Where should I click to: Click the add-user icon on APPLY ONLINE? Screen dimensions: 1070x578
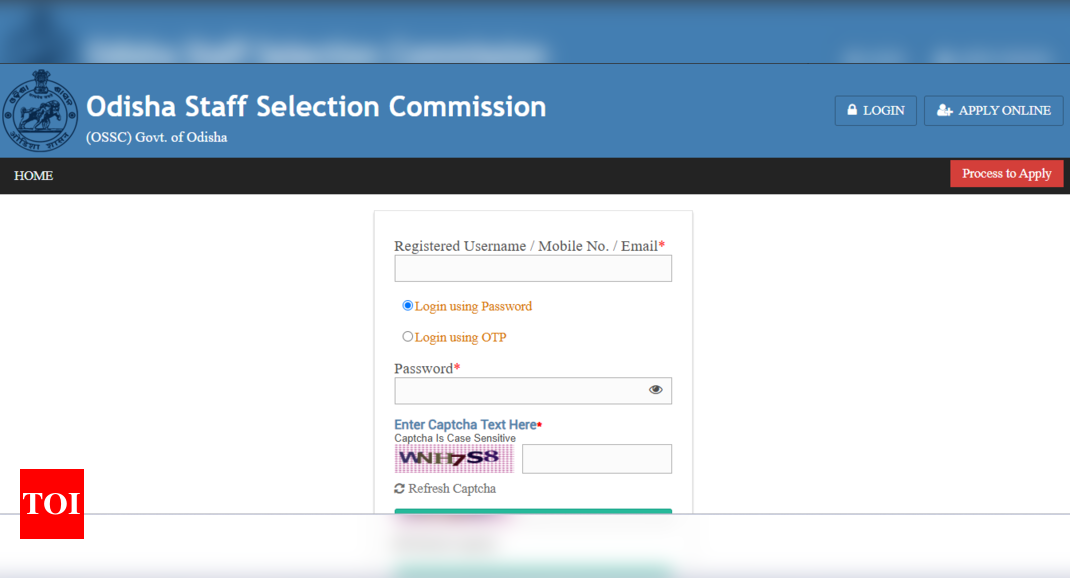(x=944, y=110)
